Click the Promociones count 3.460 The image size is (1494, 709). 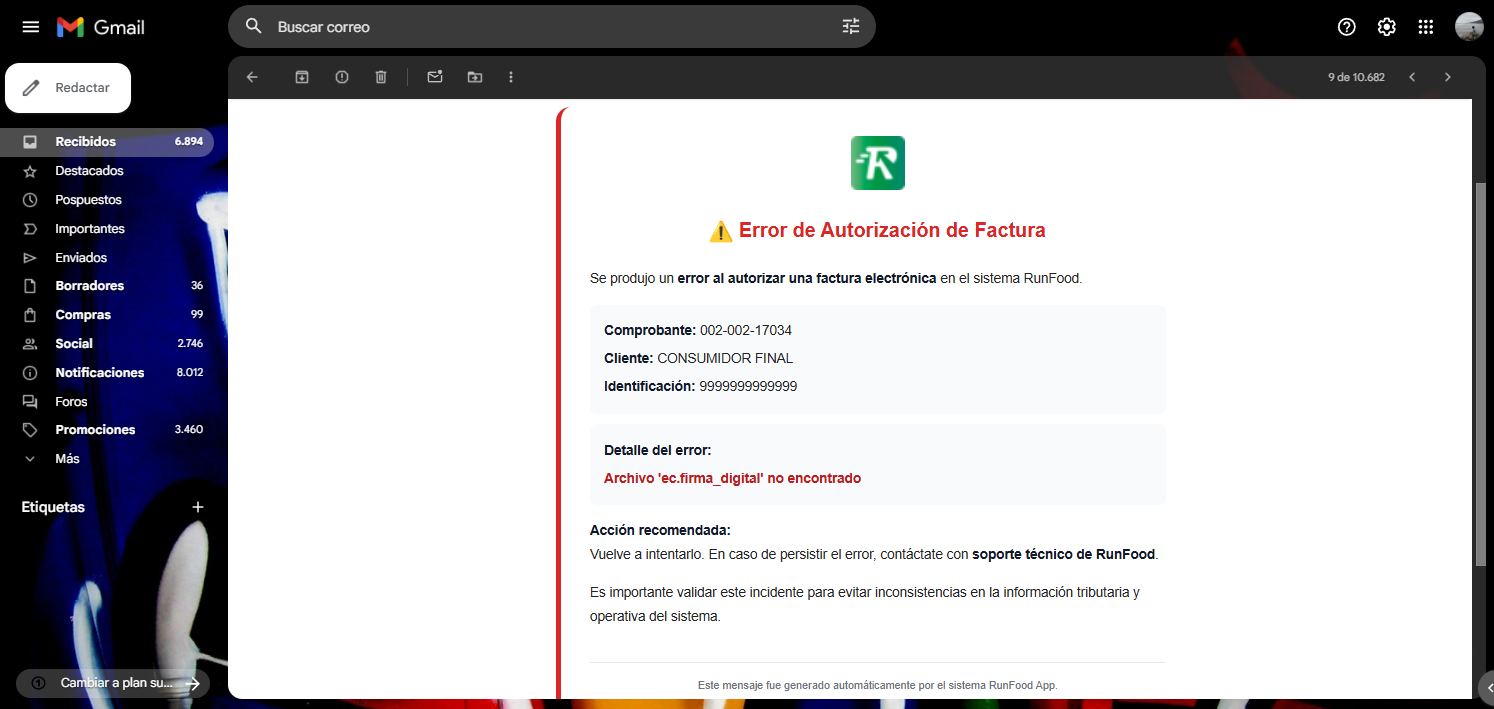[189, 430]
